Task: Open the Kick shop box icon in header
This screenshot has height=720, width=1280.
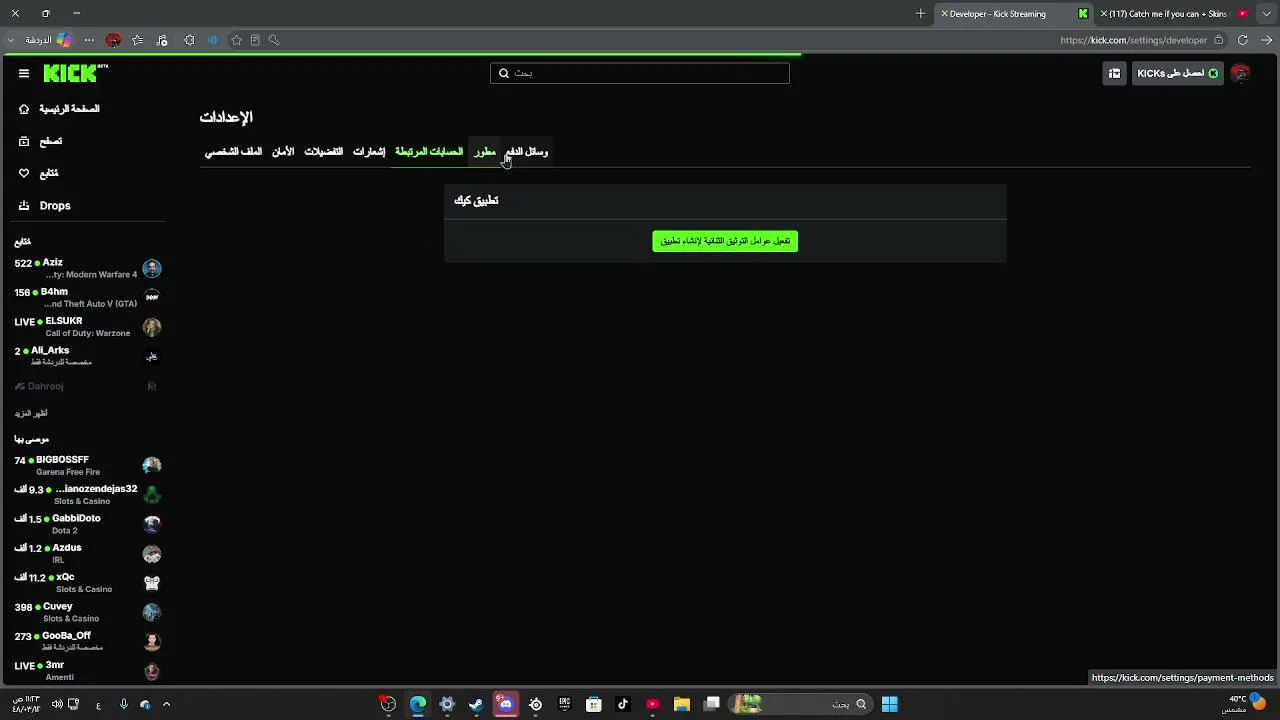Action: click(1114, 73)
